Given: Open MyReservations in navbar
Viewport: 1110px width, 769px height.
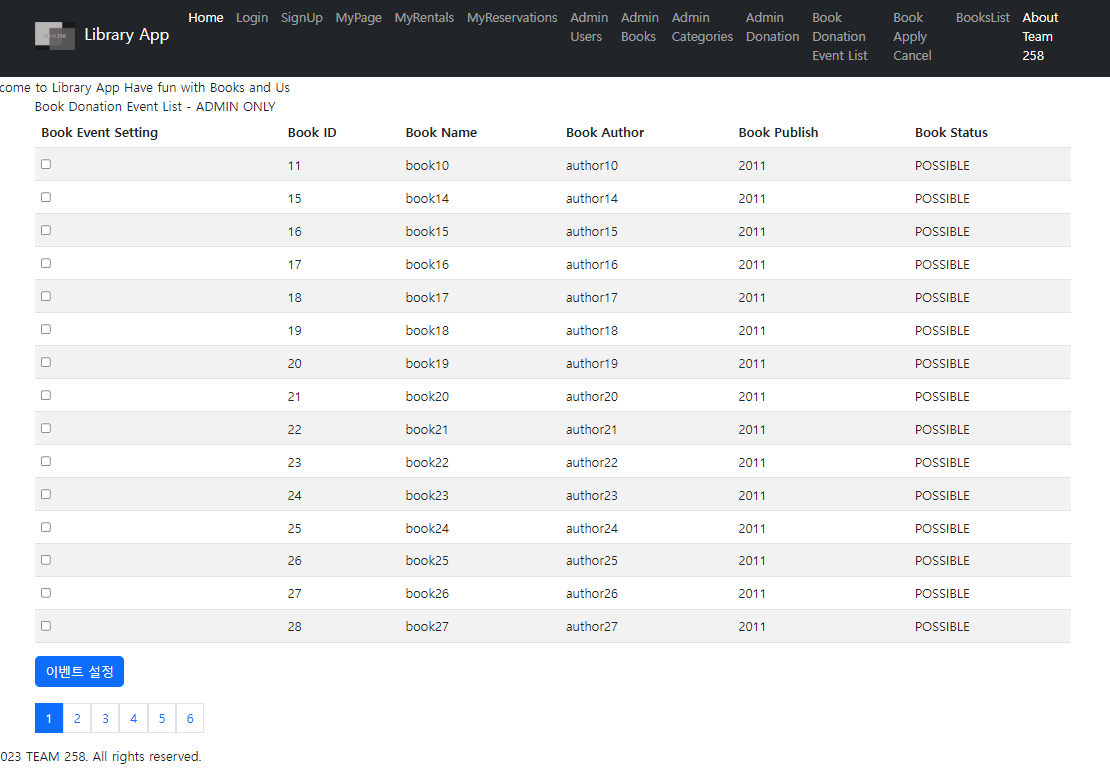Looking at the screenshot, I should [512, 18].
